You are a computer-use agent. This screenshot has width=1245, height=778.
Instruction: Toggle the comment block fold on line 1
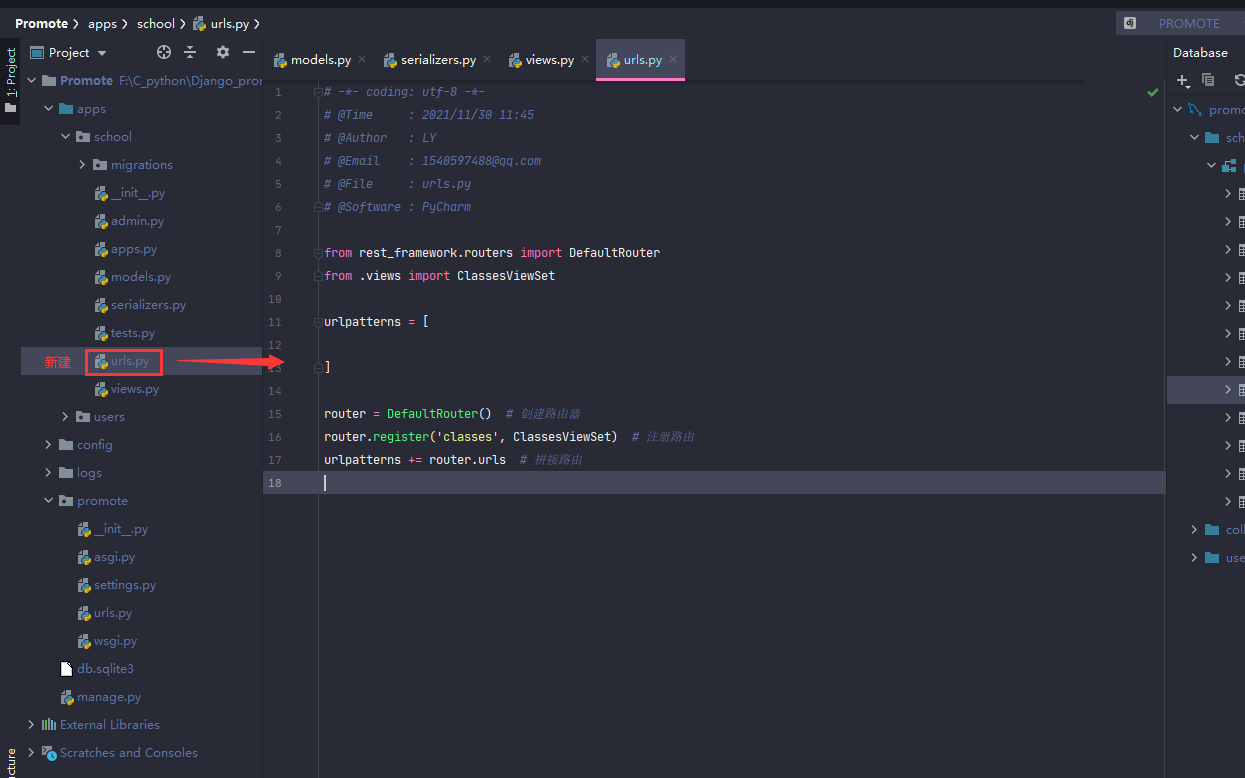point(318,92)
